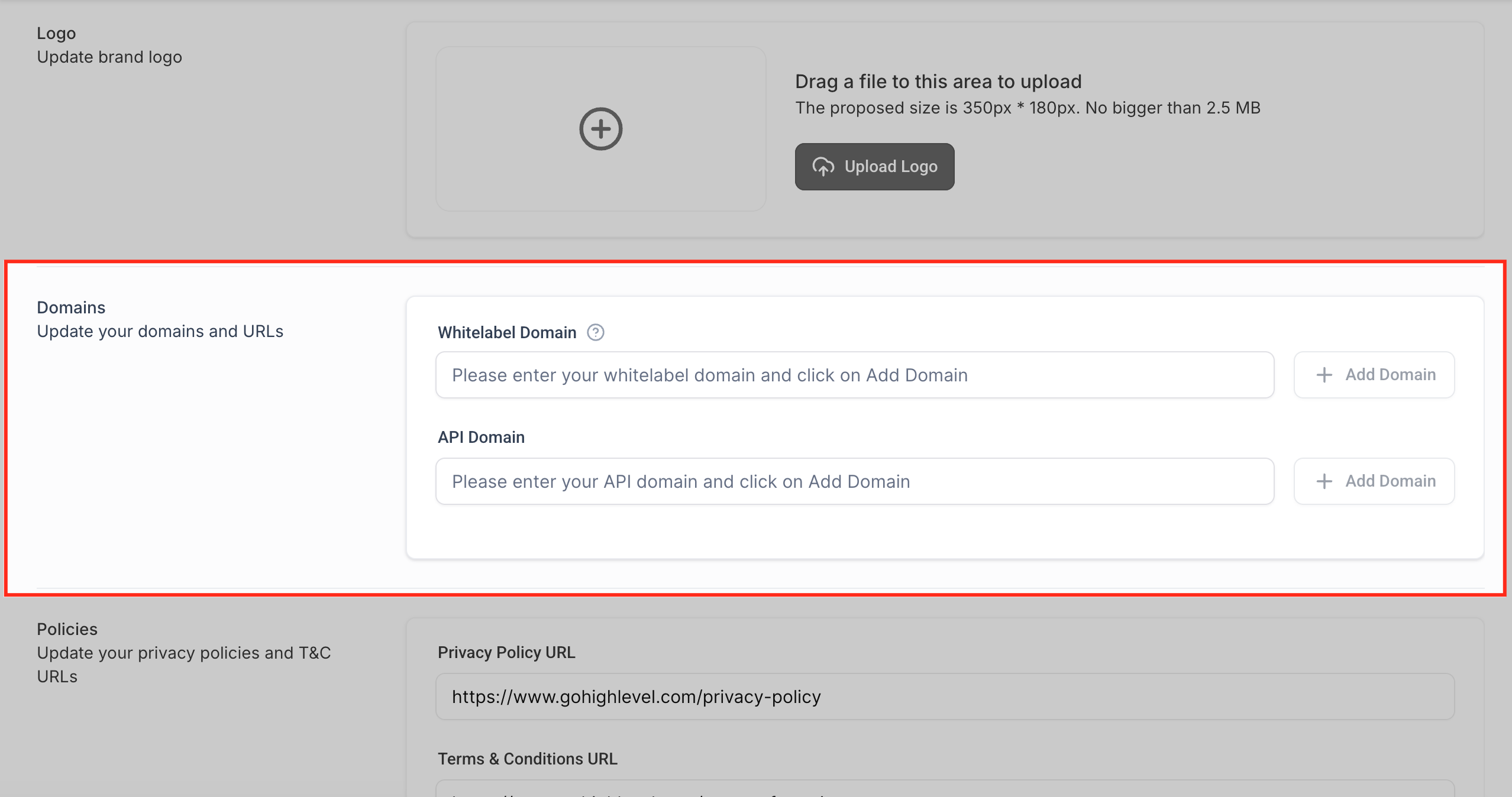The width and height of the screenshot is (1512, 797).
Task: Click the 'Drag a file to this area' text
Action: (x=938, y=82)
